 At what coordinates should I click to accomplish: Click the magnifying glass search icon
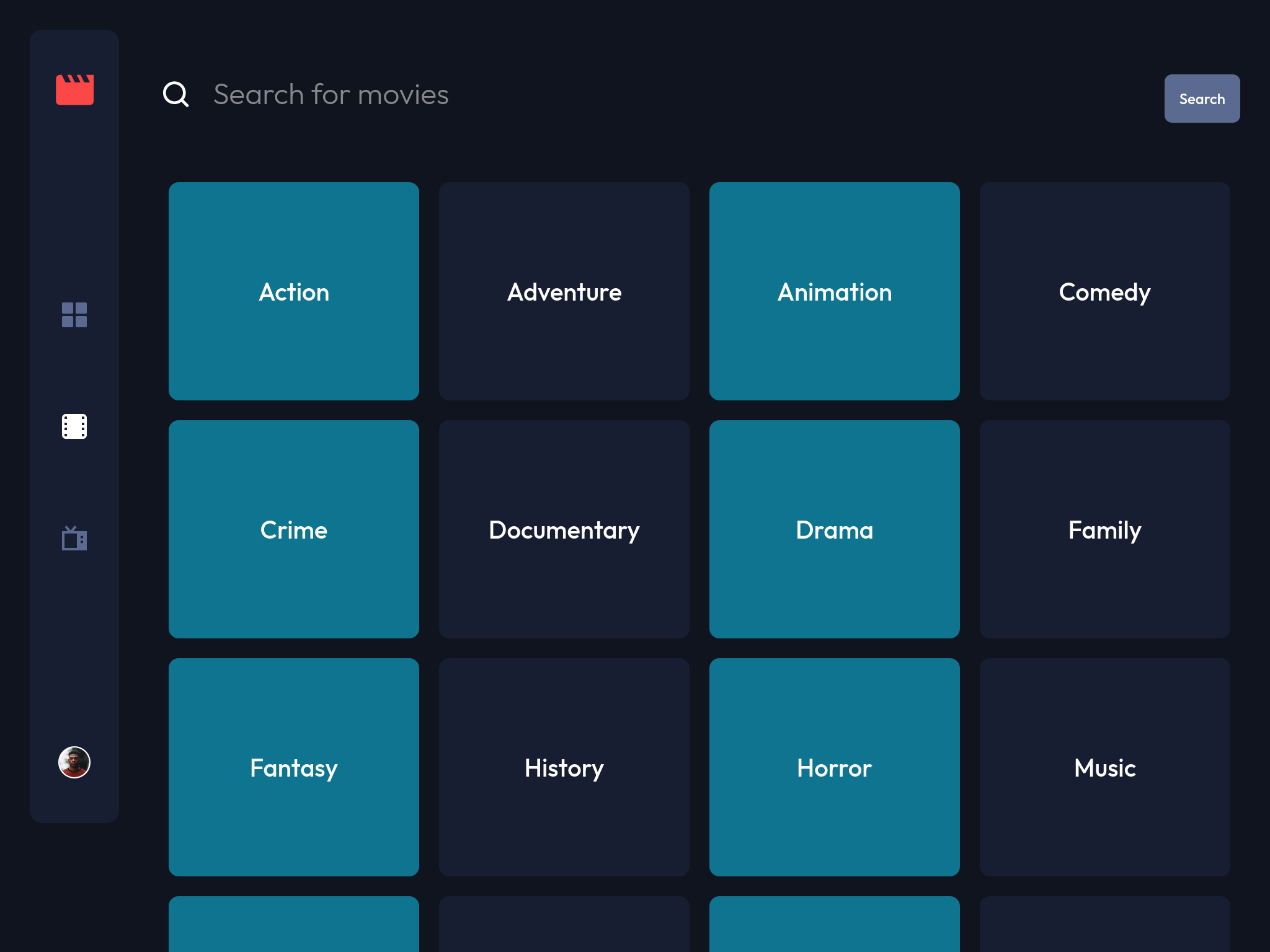(x=175, y=94)
